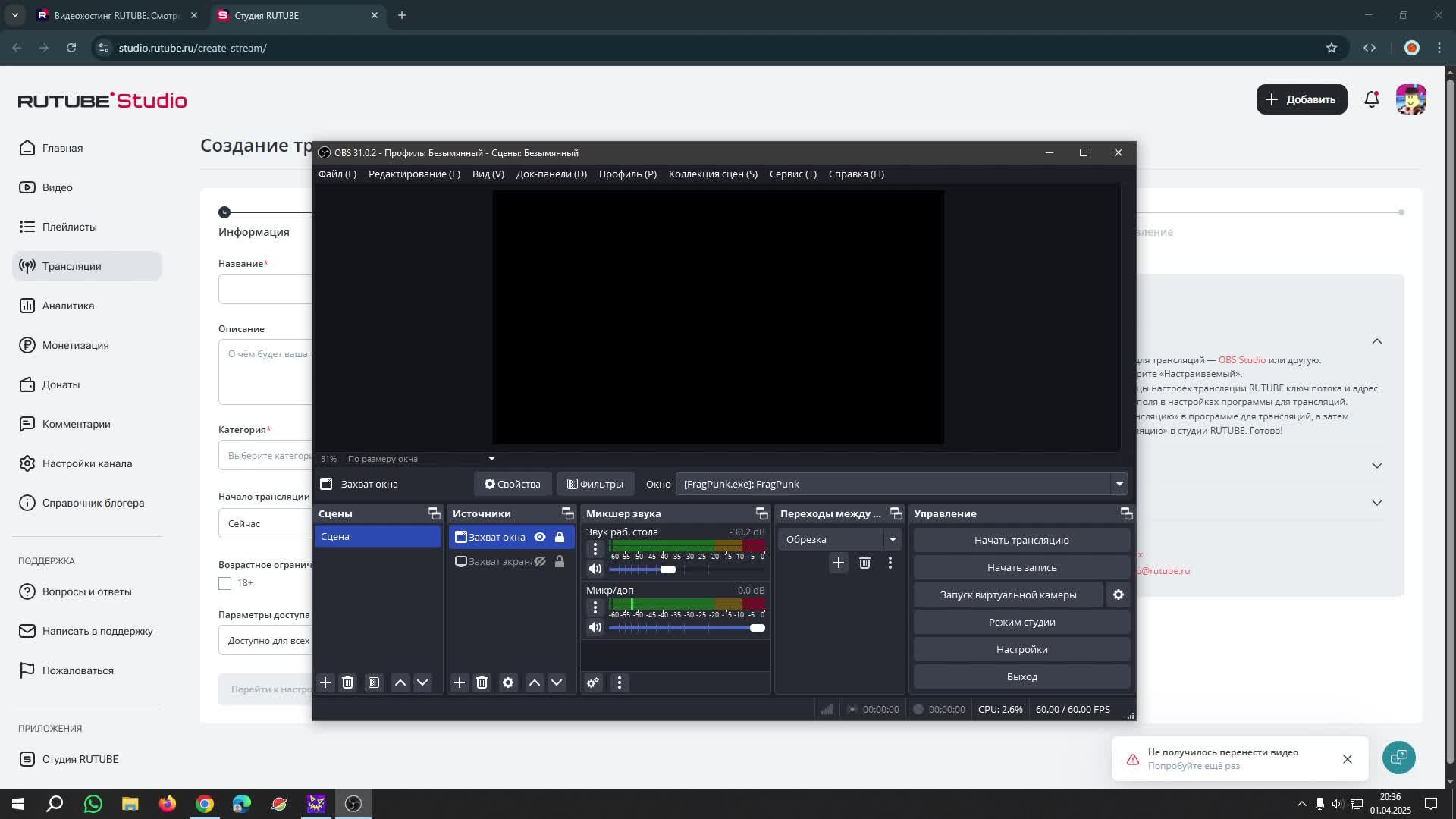Add a new scene with plus icon

click(x=325, y=682)
